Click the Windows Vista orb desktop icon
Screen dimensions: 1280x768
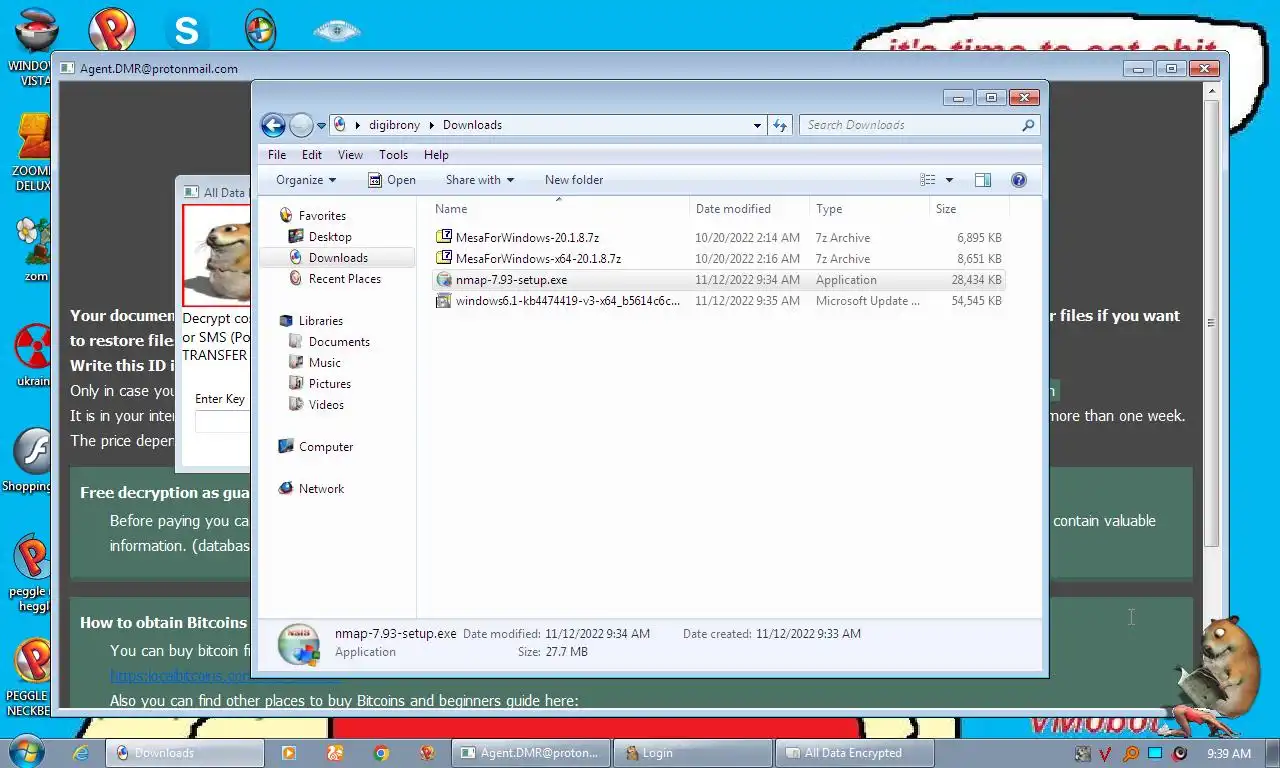260,30
